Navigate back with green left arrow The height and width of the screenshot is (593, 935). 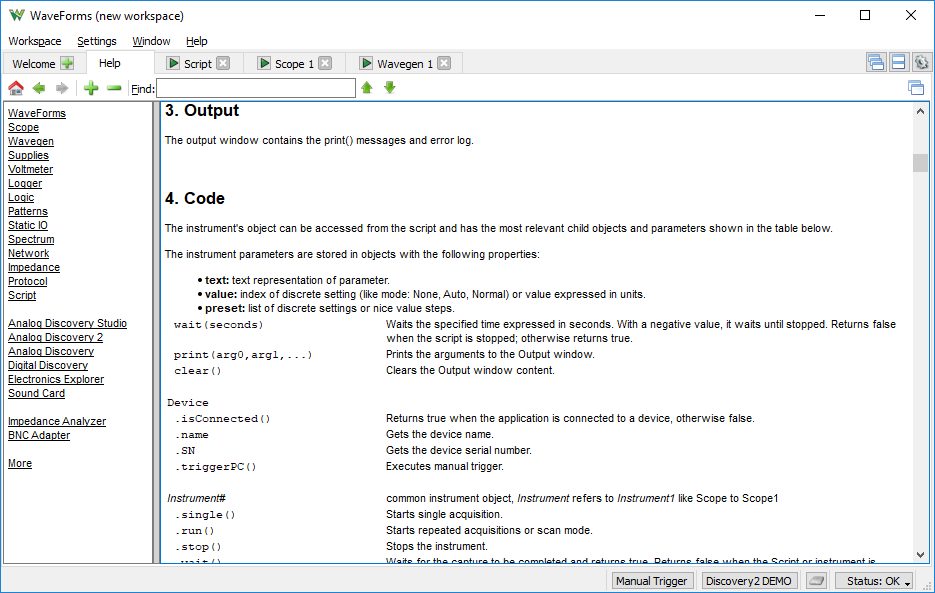pos(39,88)
